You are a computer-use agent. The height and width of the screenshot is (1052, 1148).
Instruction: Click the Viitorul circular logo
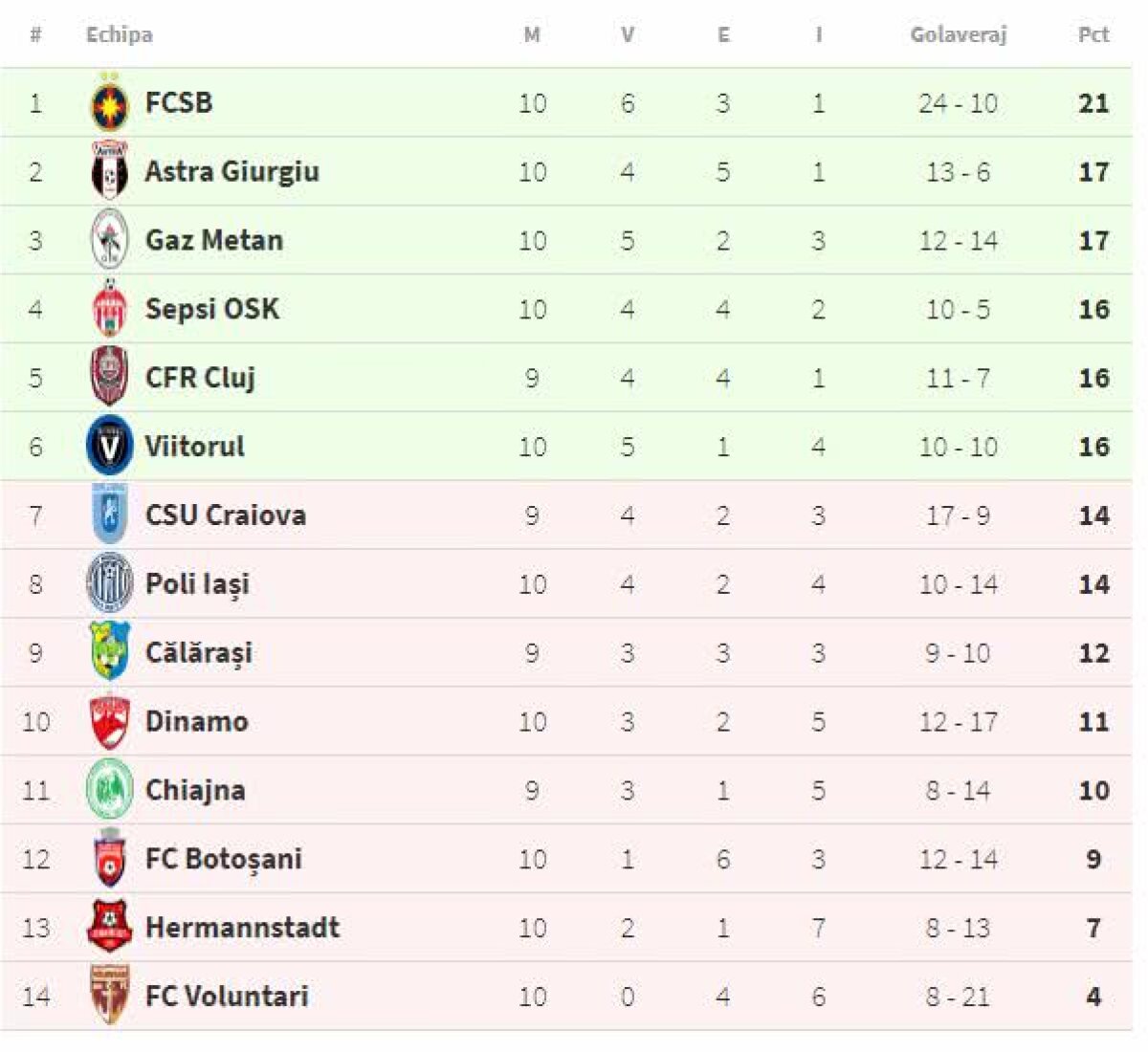pyautogui.click(x=110, y=447)
